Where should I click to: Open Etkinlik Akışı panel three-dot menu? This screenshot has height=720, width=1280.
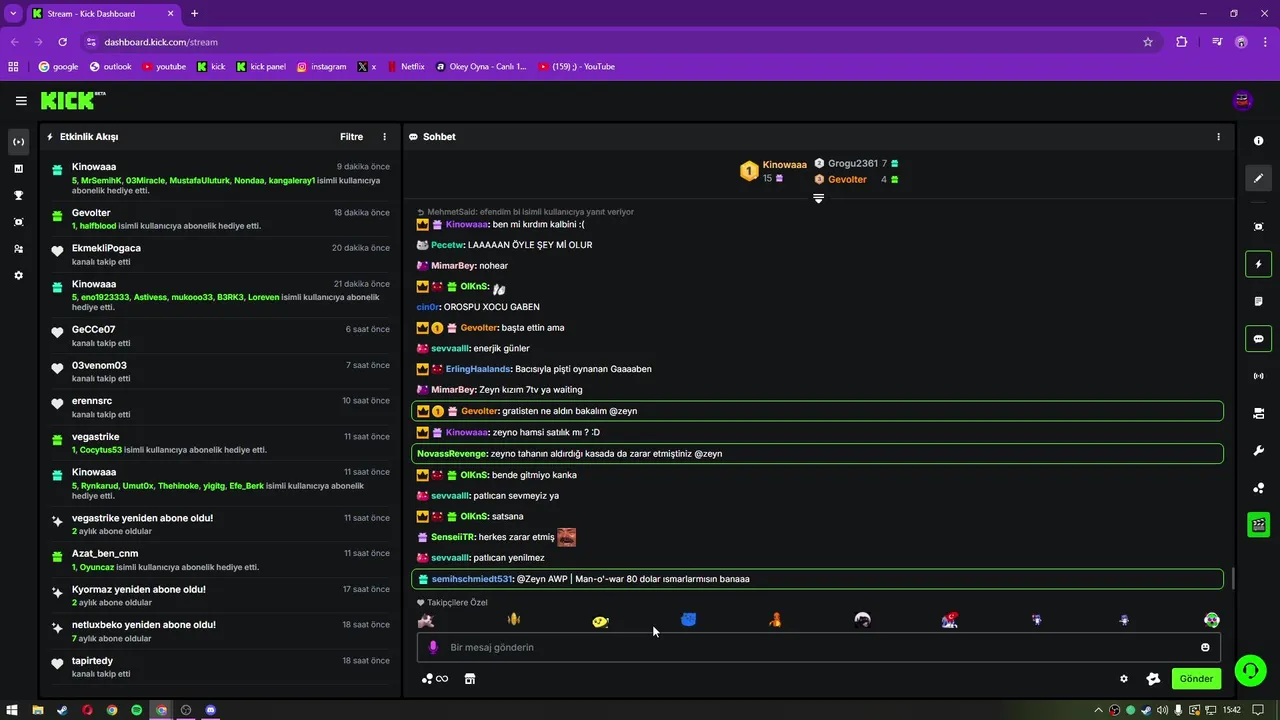[384, 137]
